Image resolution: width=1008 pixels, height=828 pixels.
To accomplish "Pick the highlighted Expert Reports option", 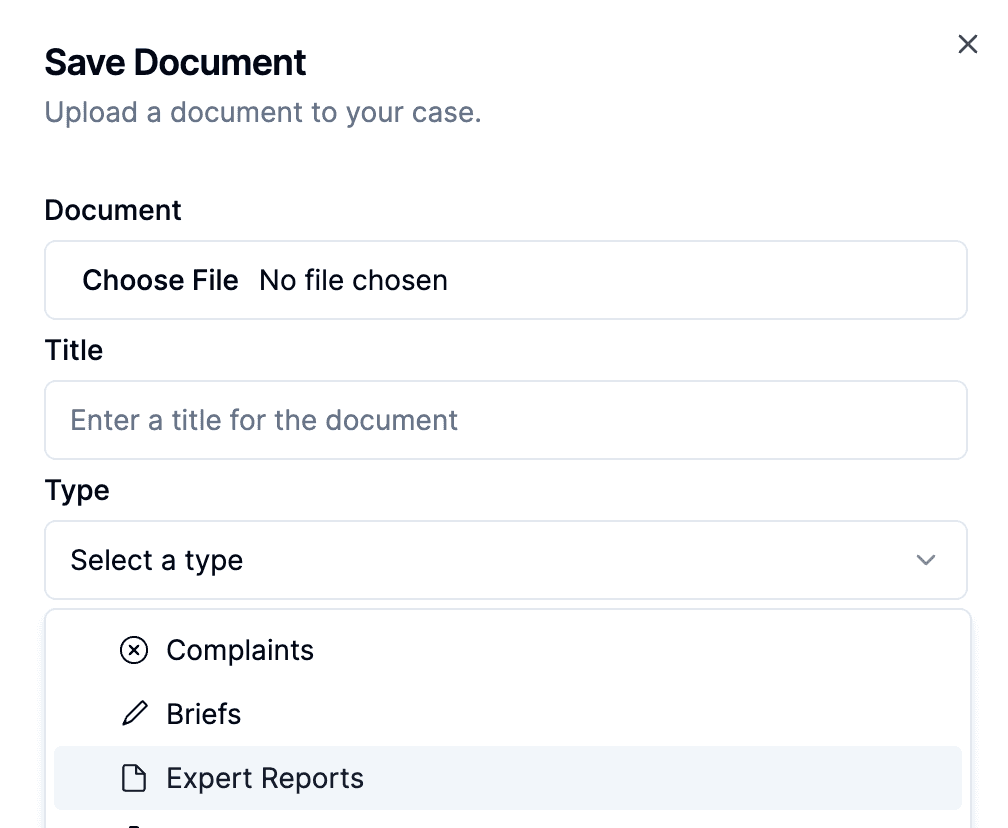I will point(265,778).
